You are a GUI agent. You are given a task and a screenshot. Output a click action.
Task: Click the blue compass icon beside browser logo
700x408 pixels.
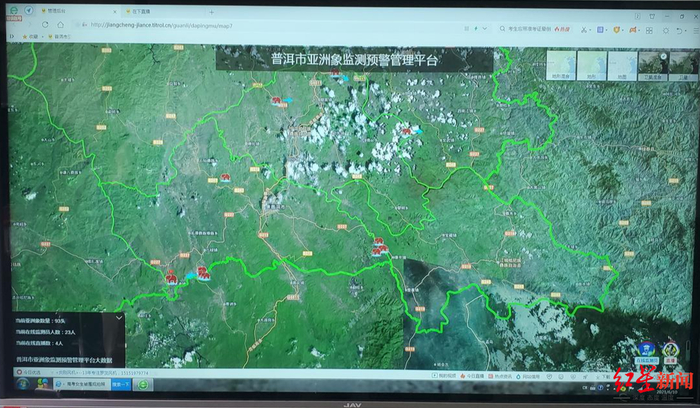[x=29, y=10]
